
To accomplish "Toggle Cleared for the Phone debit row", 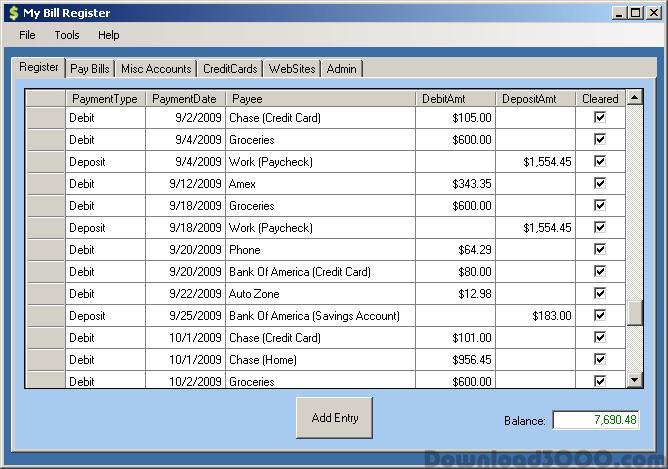I will coord(600,250).
